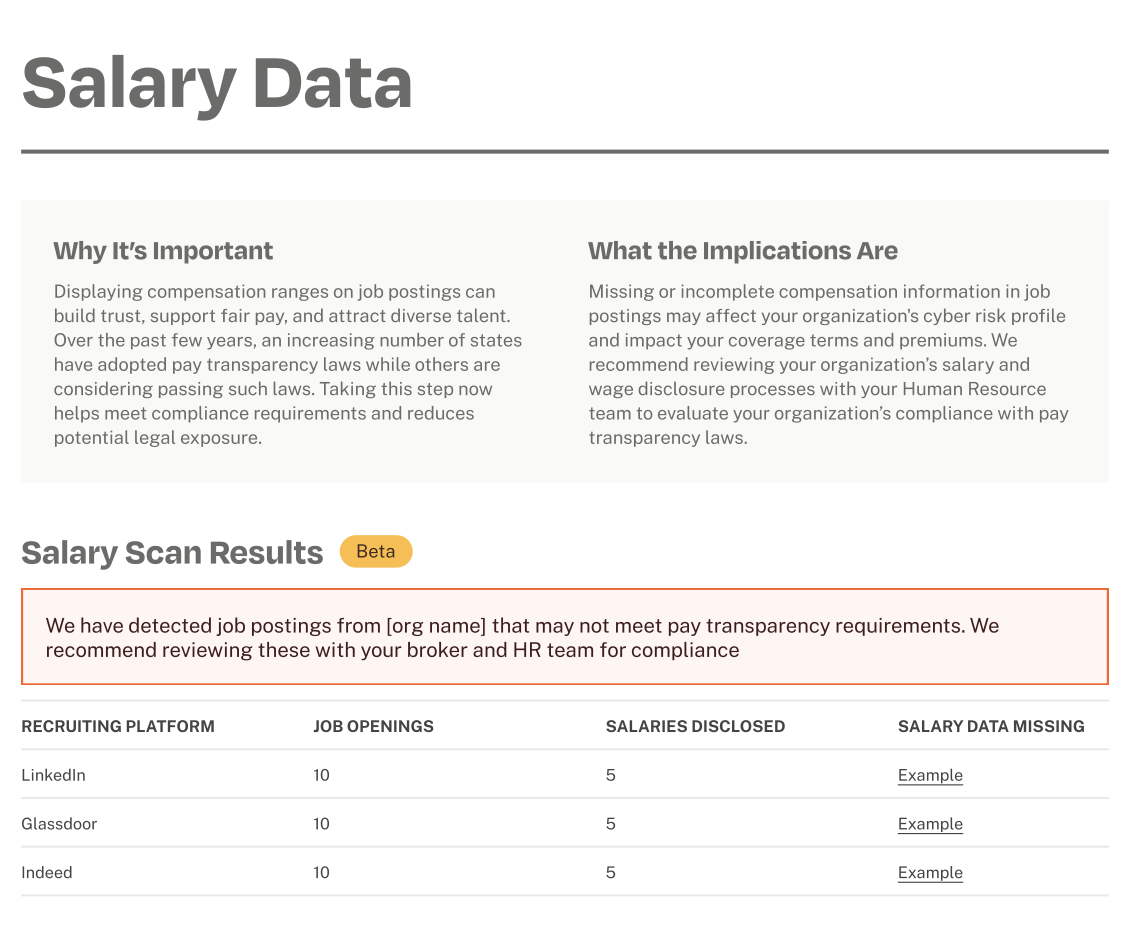Open the Example link in the Indeed row
This screenshot has height=946, width=1142.
click(930, 872)
